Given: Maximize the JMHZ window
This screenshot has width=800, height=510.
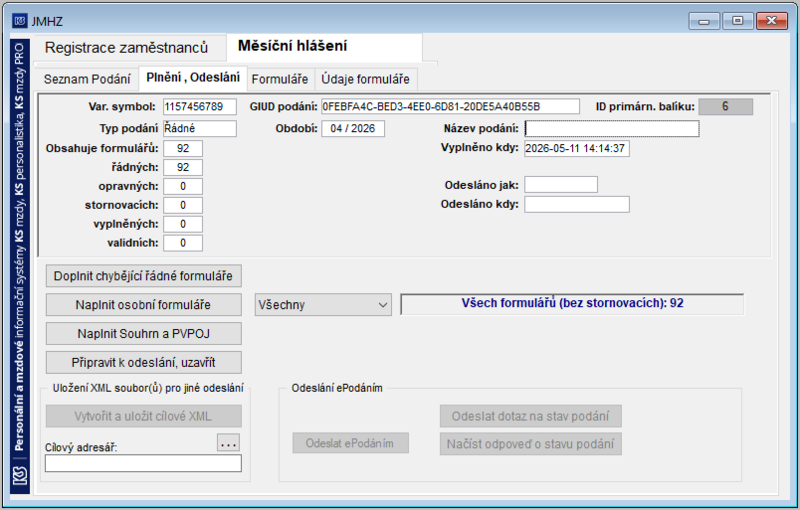Looking at the screenshot, I should (x=738, y=21).
